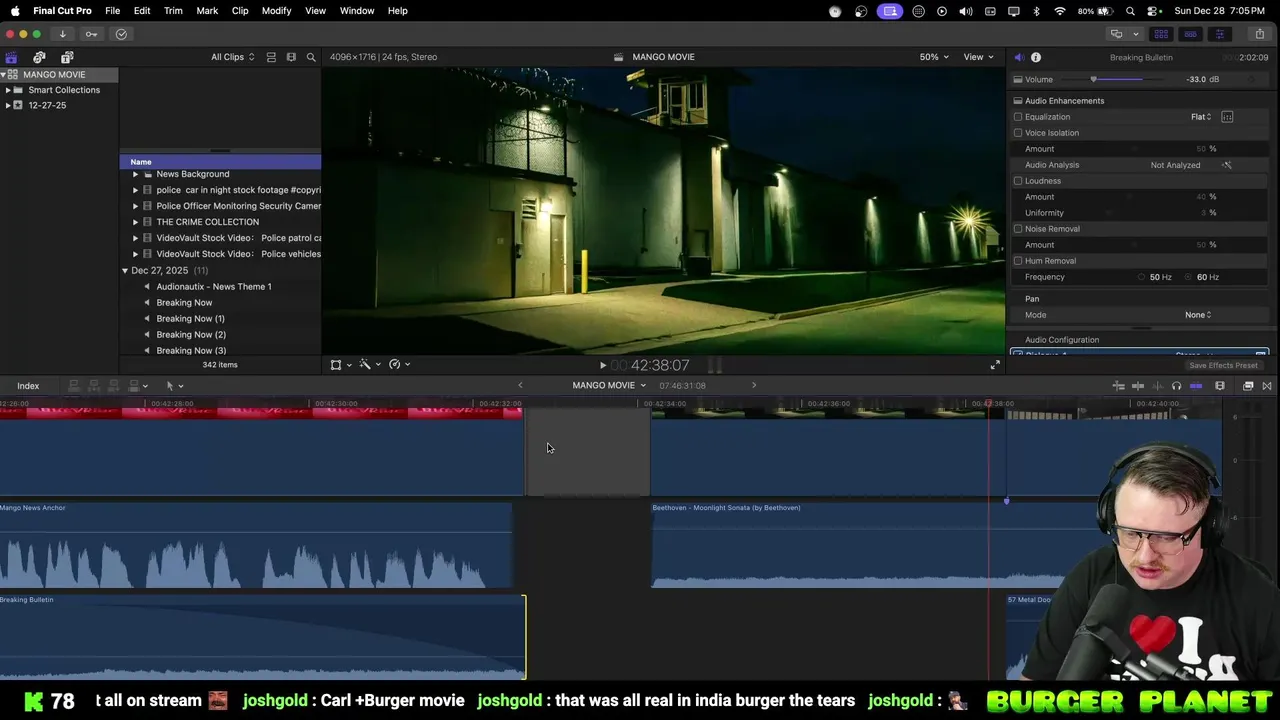Enable Voice Isolation checkbox

1018,133
